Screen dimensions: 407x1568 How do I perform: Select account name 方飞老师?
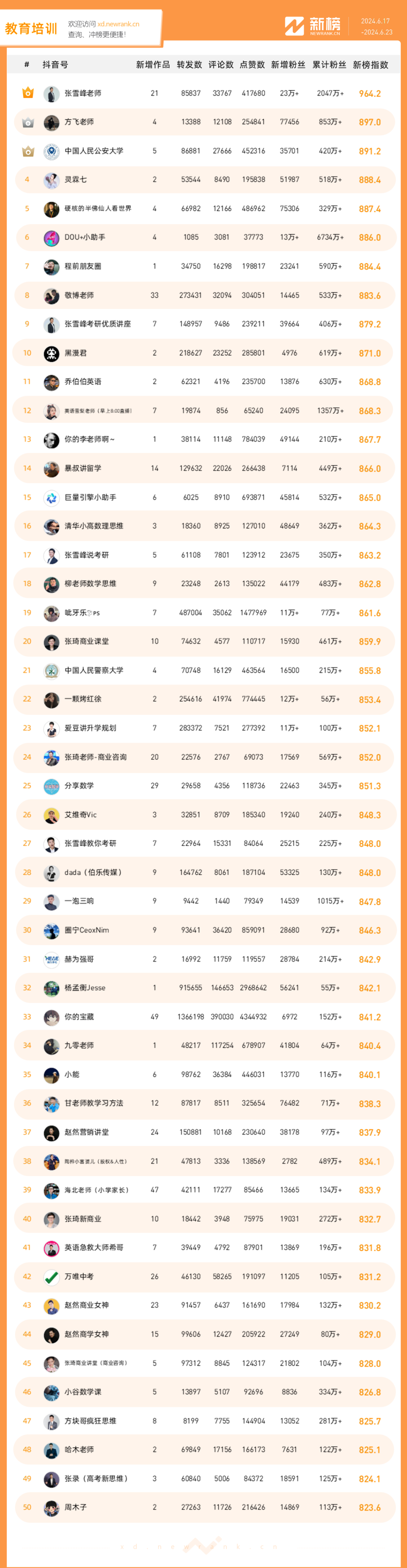point(79,122)
